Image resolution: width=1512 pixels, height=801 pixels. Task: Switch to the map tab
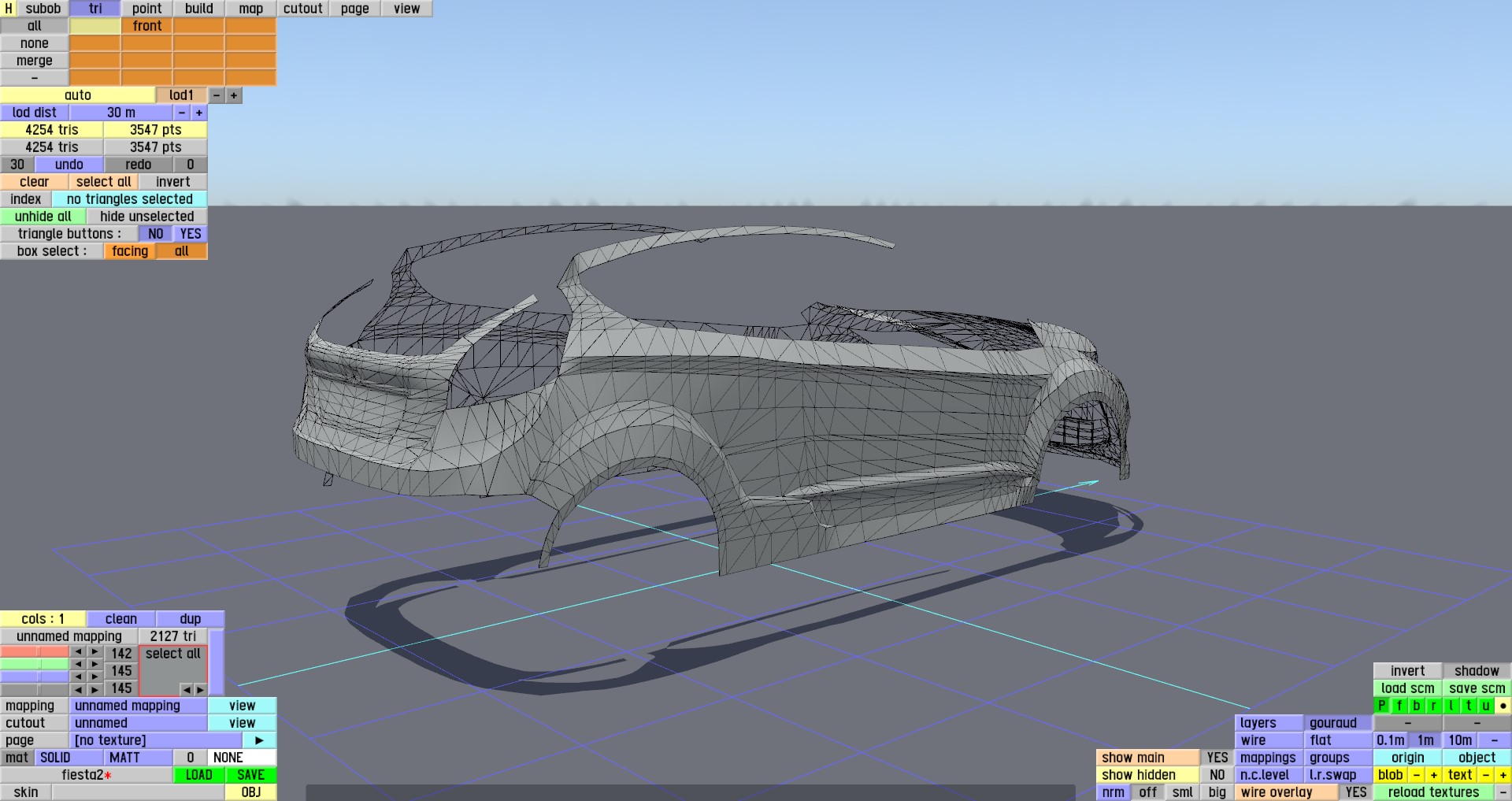(x=251, y=9)
